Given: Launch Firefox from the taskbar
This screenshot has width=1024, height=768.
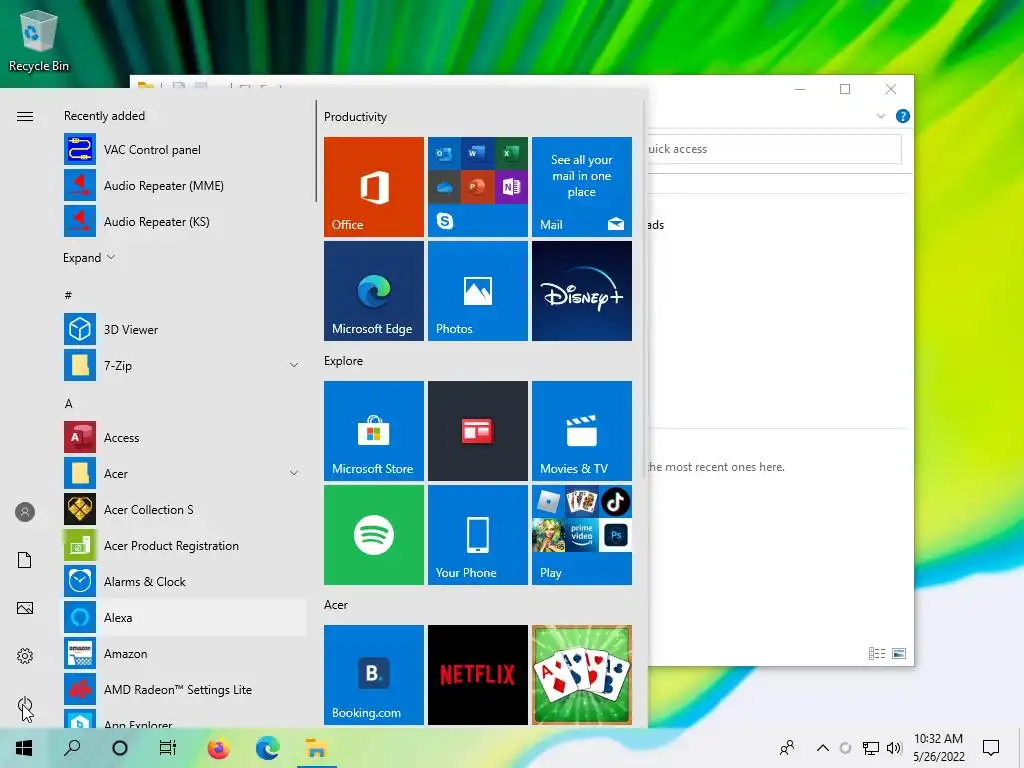Looking at the screenshot, I should pyautogui.click(x=219, y=748).
